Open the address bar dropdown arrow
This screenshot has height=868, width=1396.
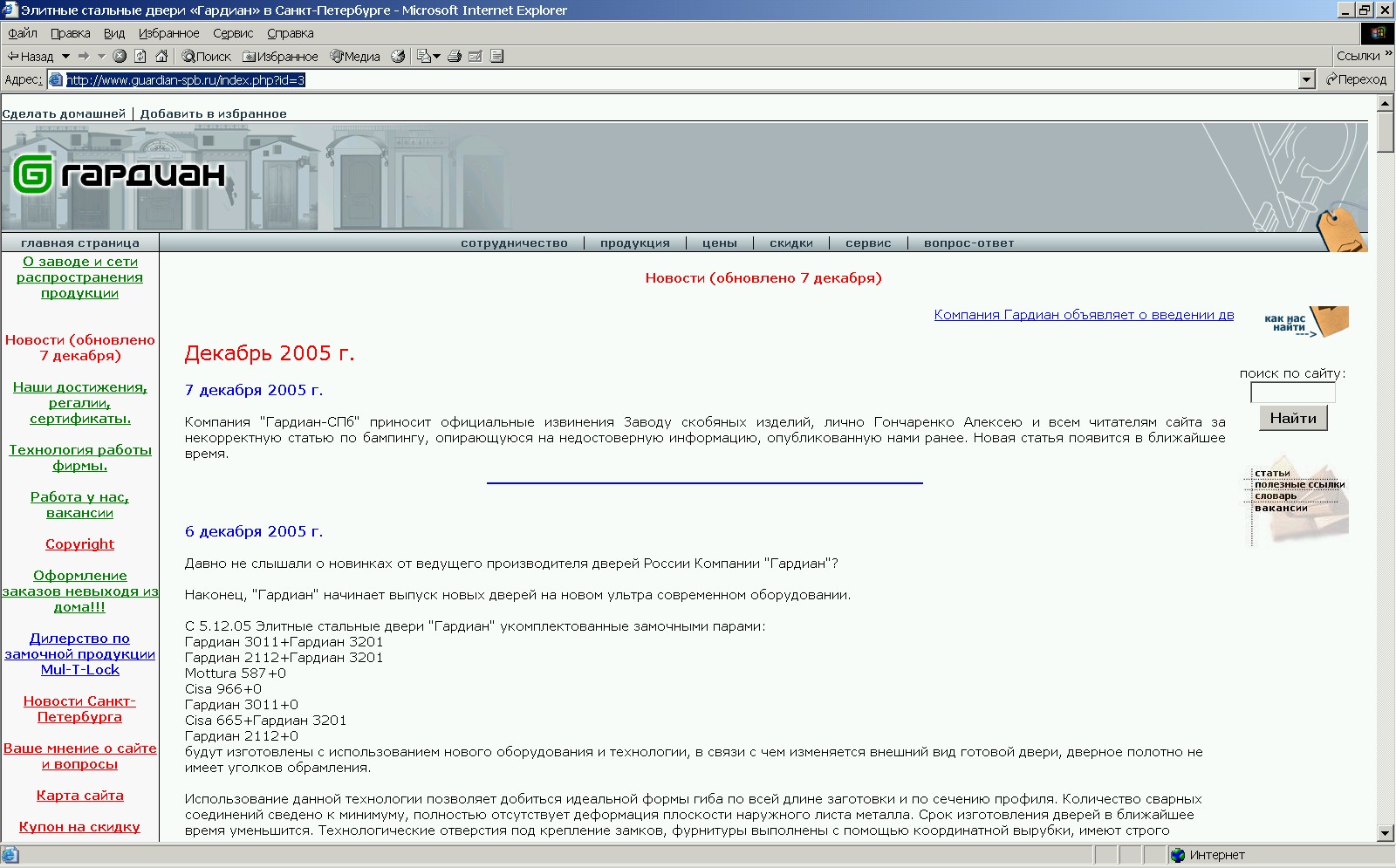1306,79
